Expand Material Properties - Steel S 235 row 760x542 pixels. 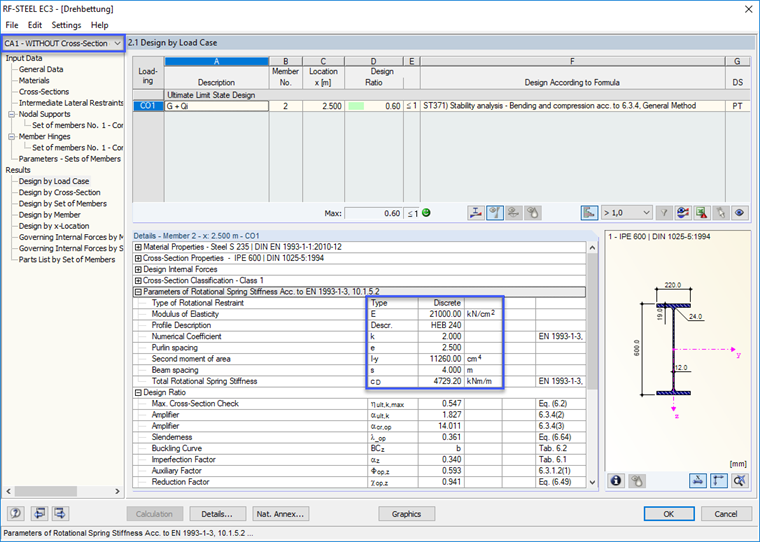[x=138, y=247]
